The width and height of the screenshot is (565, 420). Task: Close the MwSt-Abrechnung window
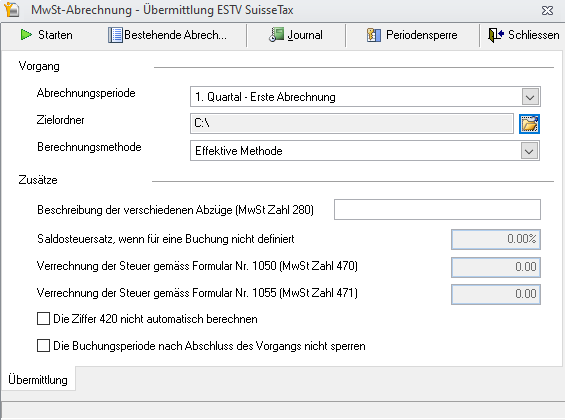click(547, 10)
